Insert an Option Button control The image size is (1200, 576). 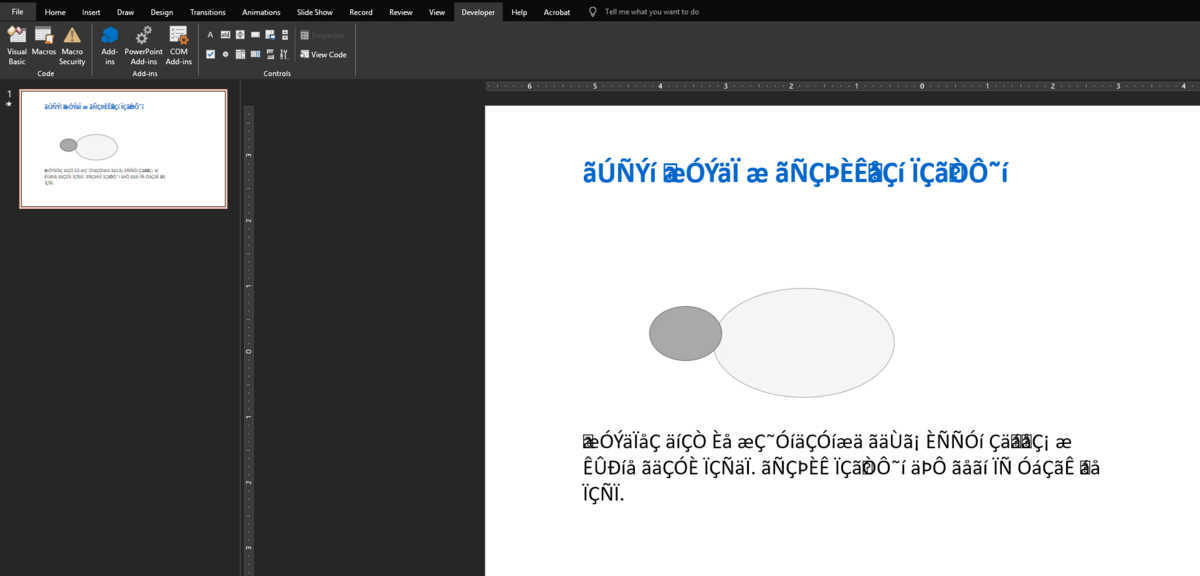(x=225, y=54)
